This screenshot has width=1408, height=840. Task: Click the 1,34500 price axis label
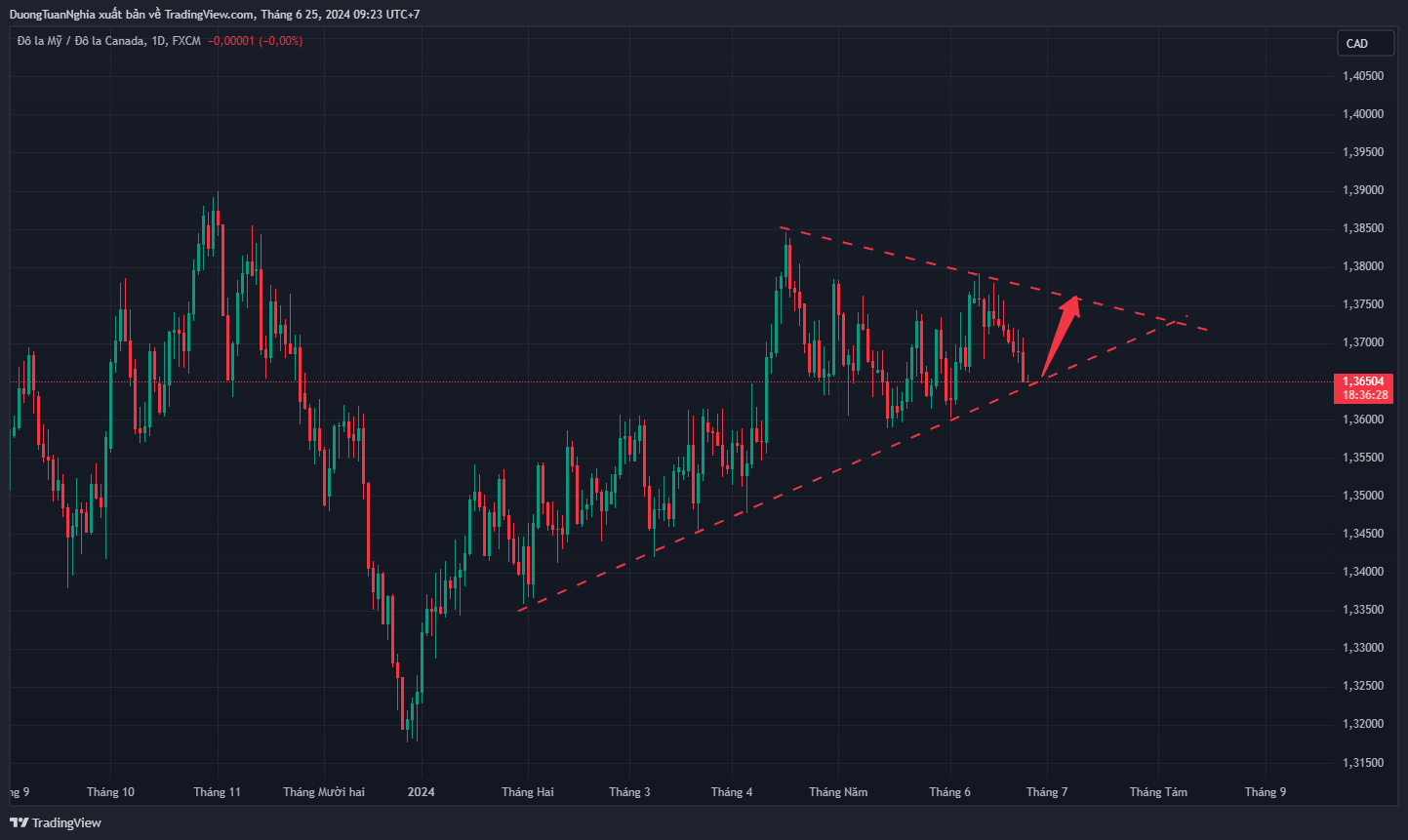pos(1363,534)
